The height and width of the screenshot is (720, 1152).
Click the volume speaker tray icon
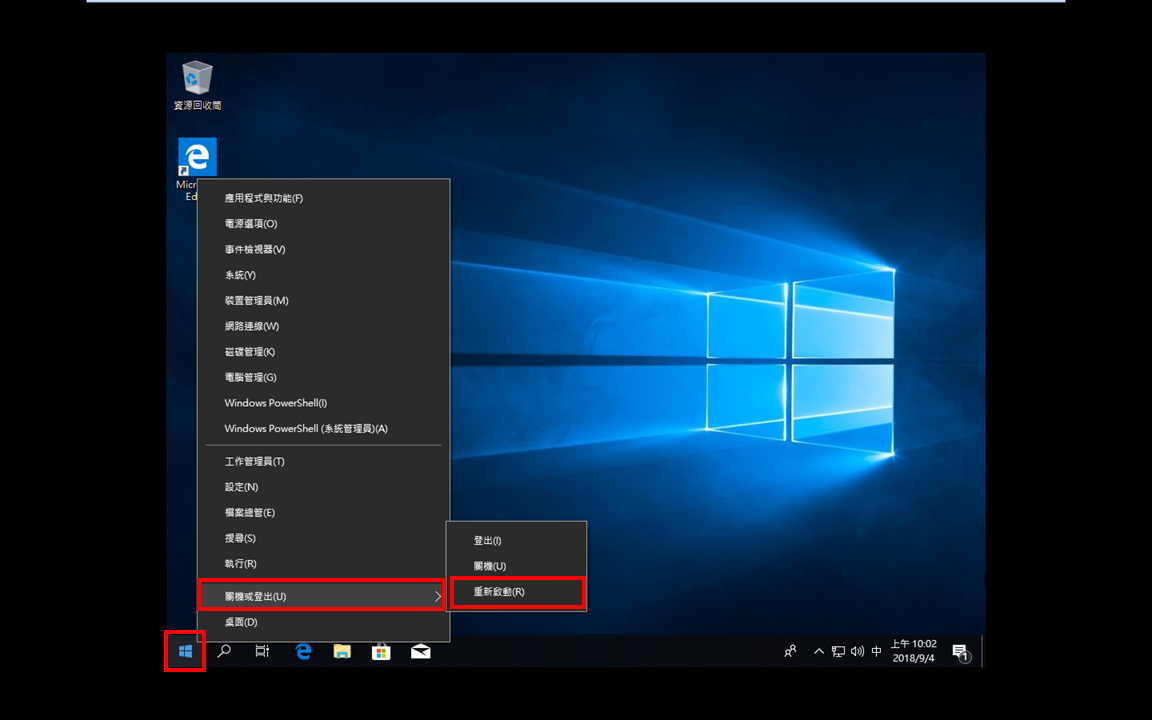(857, 652)
